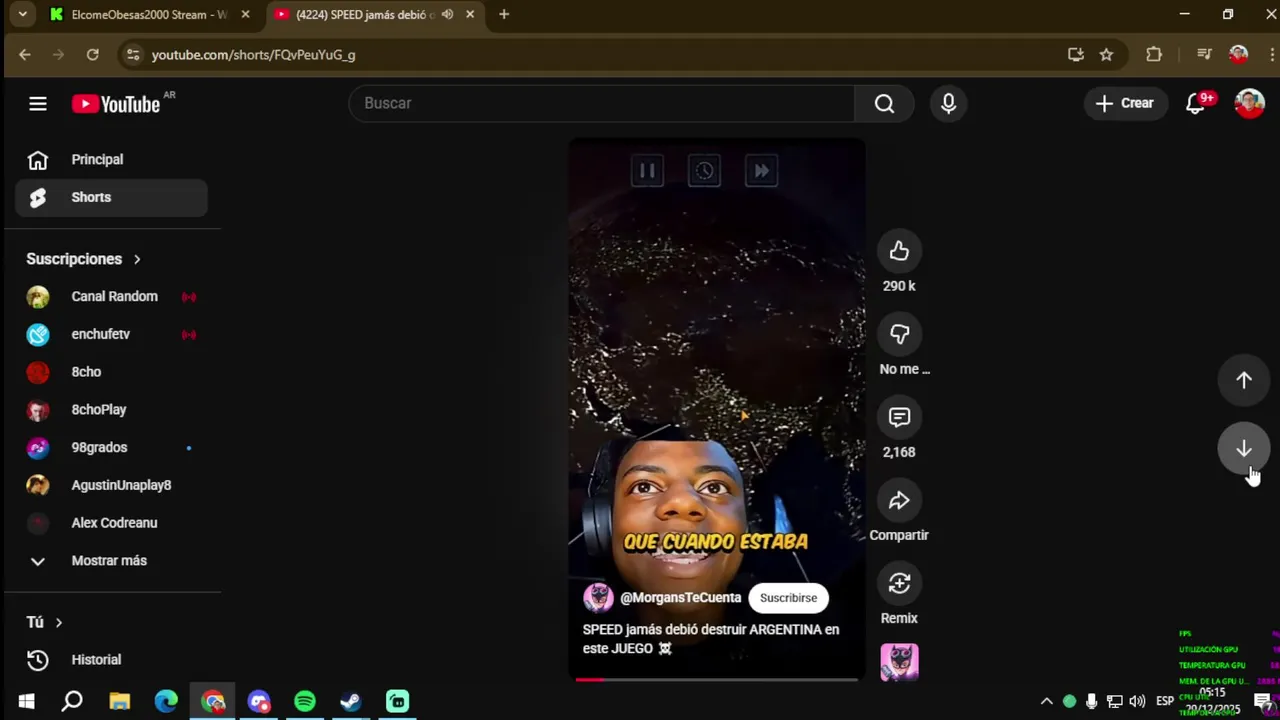Open 8cho channel in subscriptions
Viewport: 1280px width, 720px height.
(111, 372)
